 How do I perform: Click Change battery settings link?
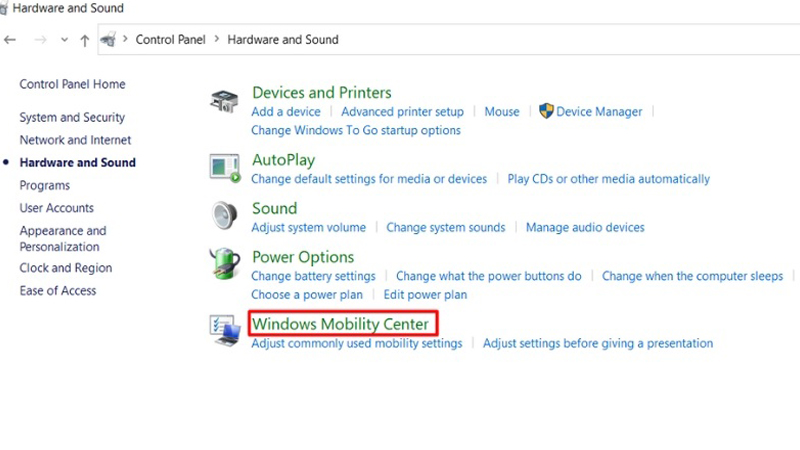(313, 276)
